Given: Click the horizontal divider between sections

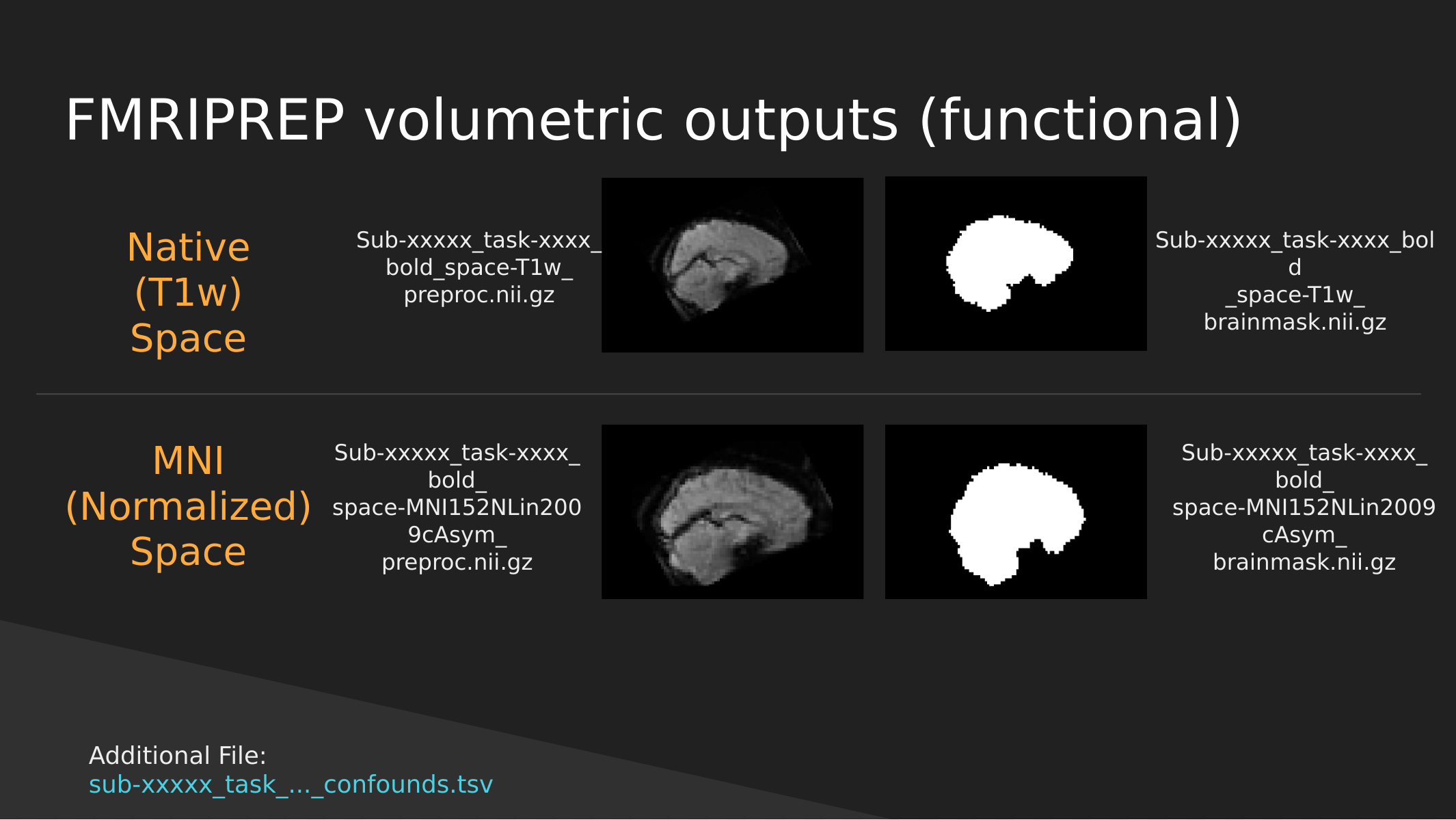Looking at the screenshot, I should 728,392.
